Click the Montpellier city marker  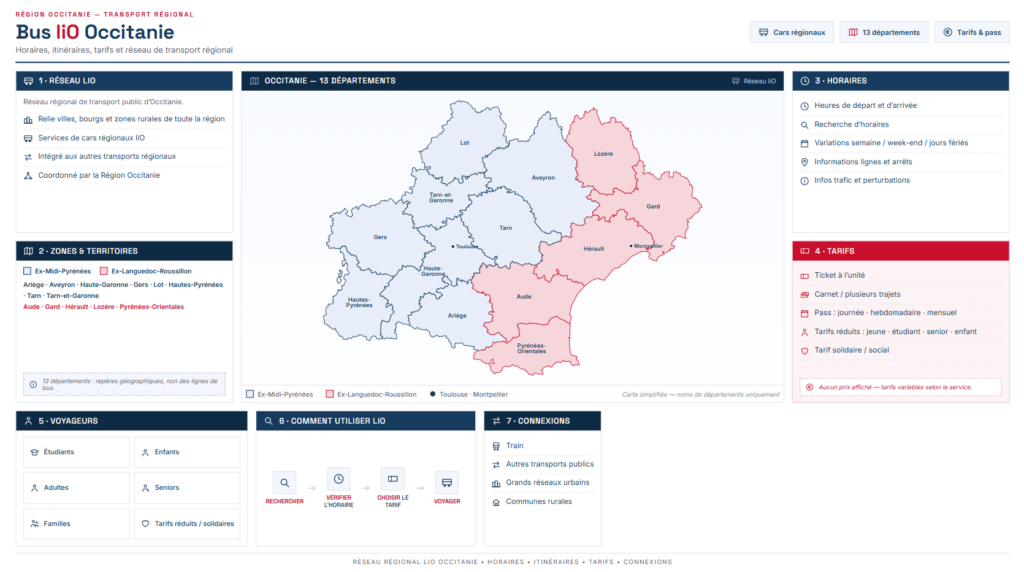(631, 246)
